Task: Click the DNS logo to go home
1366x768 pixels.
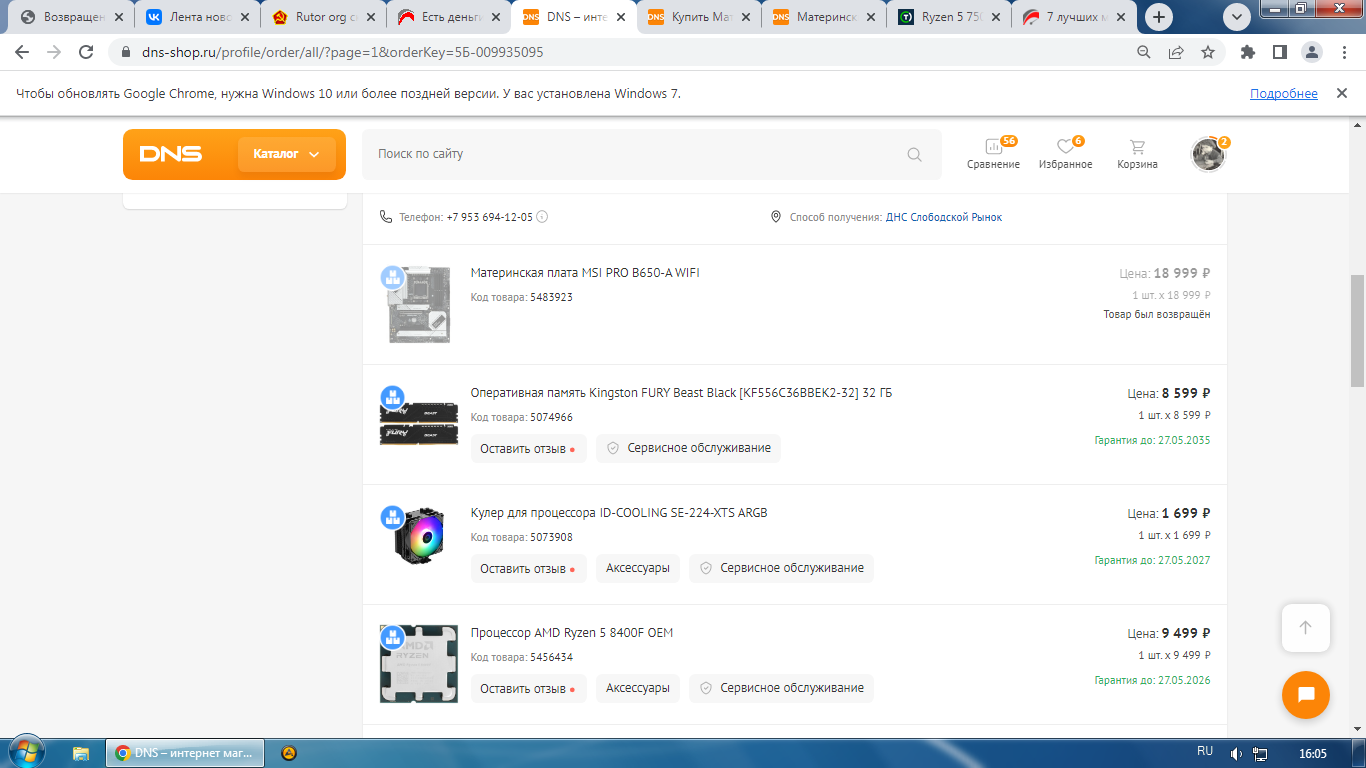Action: [x=171, y=154]
